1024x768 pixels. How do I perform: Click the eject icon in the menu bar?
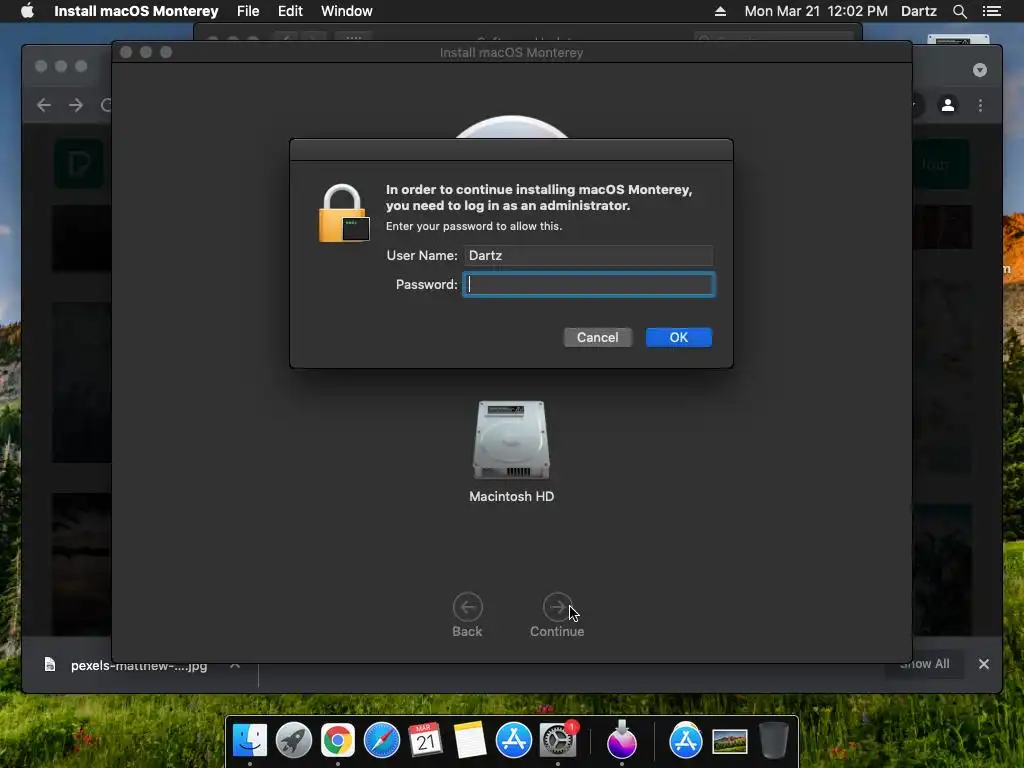pos(720,11)
